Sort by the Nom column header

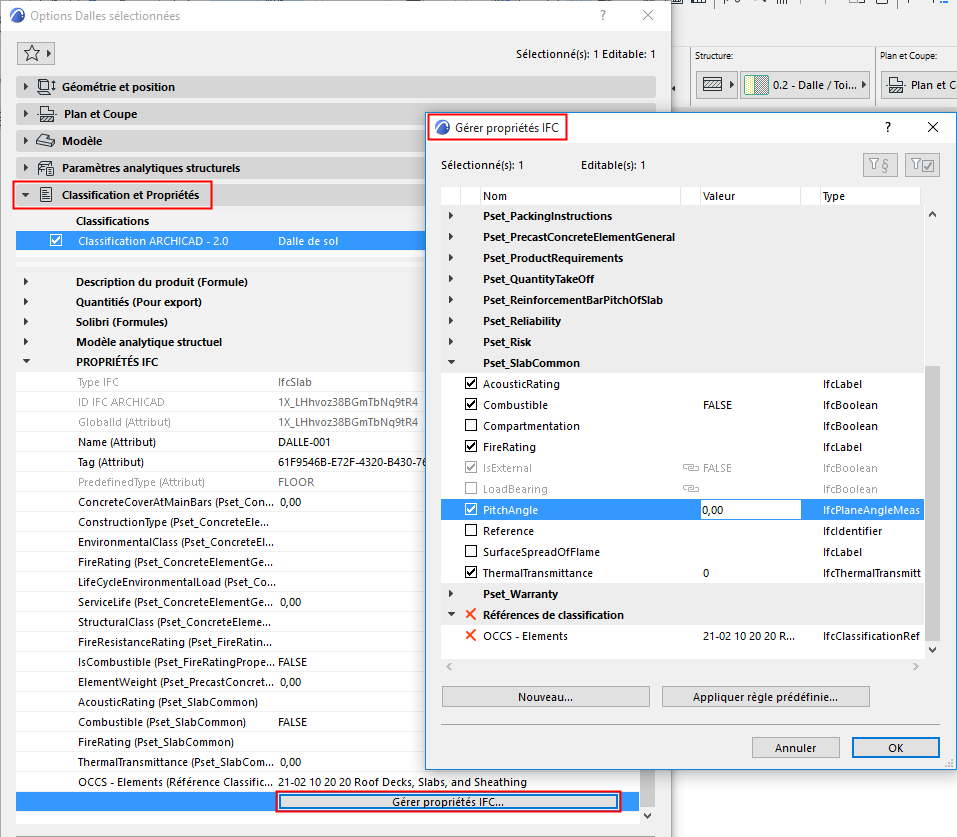580,196
